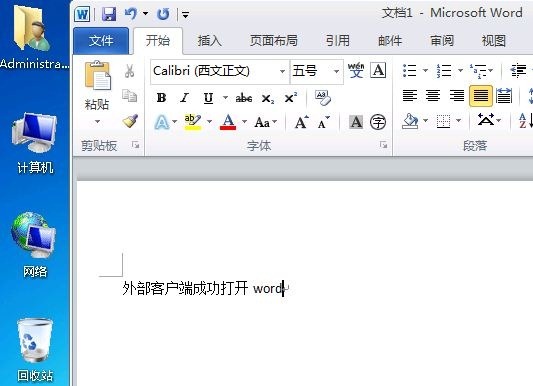This screenshot has height=386, width=533.
Task: Click enclosed character 字 icon
Action: [x=378, y=122]
